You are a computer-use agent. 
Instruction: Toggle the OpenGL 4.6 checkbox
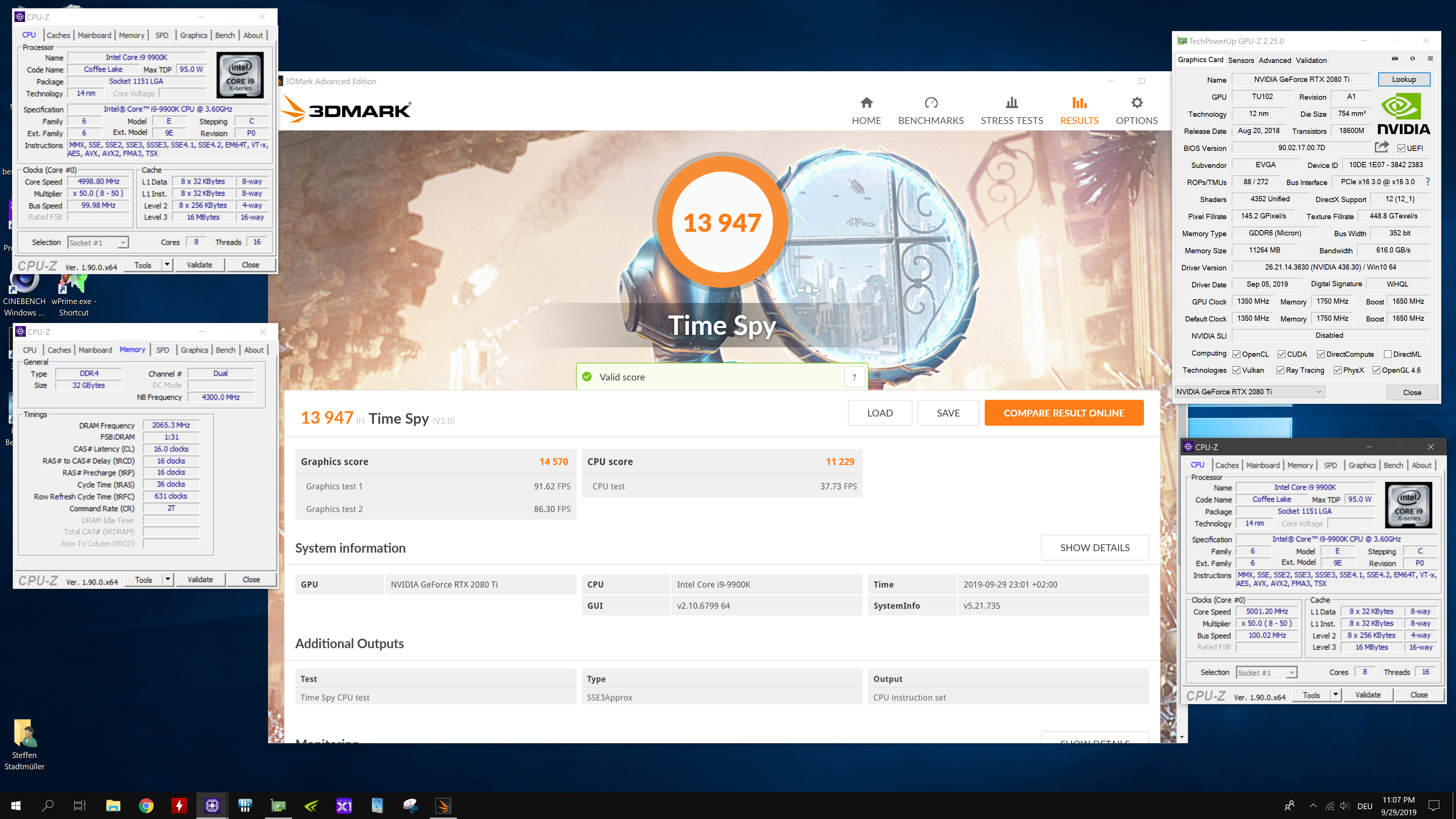[1376, 370]
